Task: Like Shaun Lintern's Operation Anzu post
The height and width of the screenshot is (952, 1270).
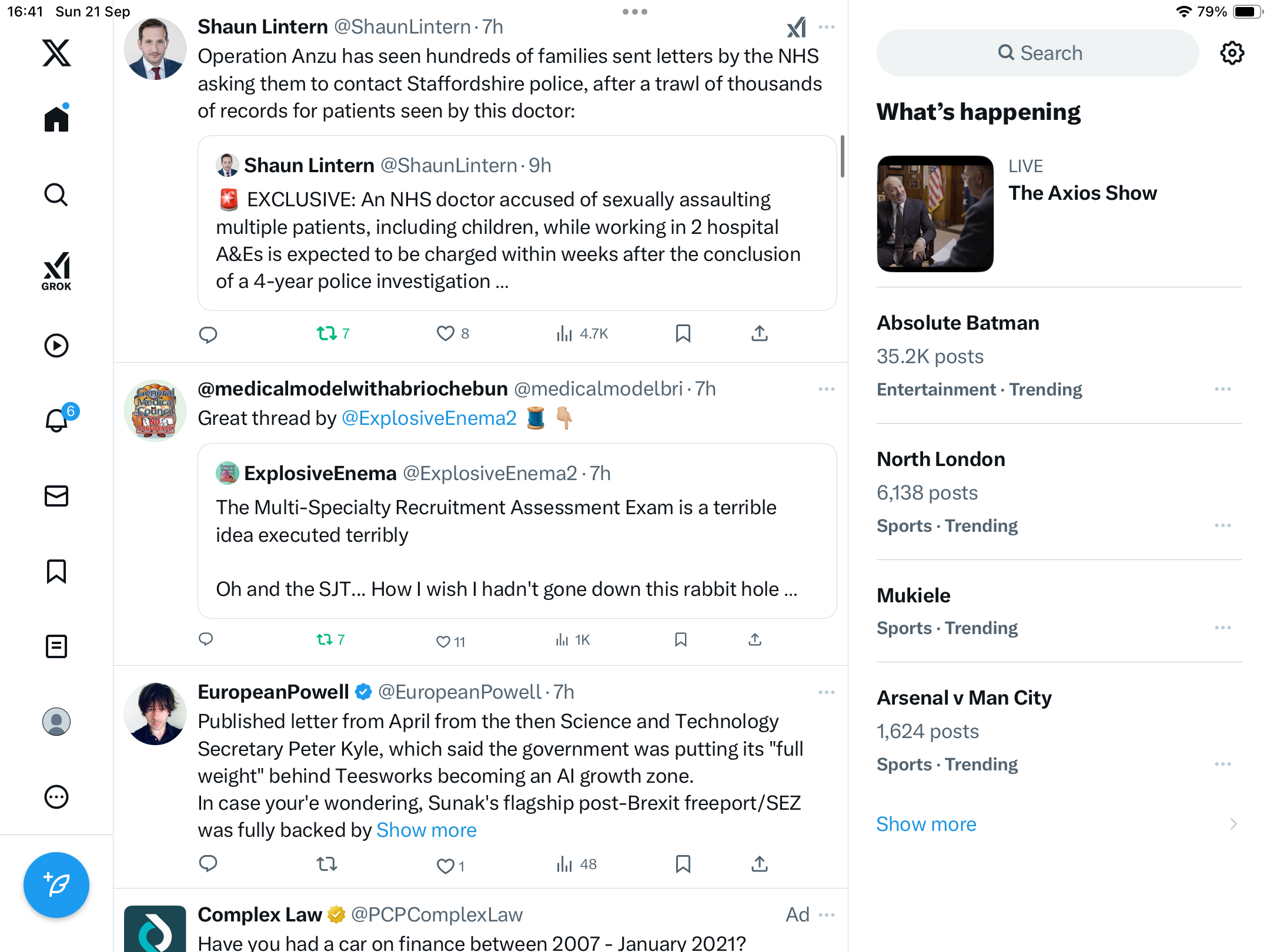Action: [446, 334]
